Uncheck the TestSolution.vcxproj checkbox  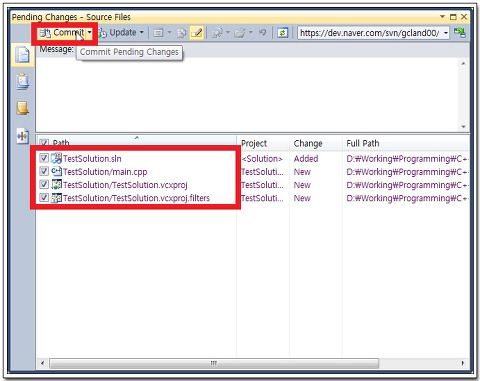[44, 184]
